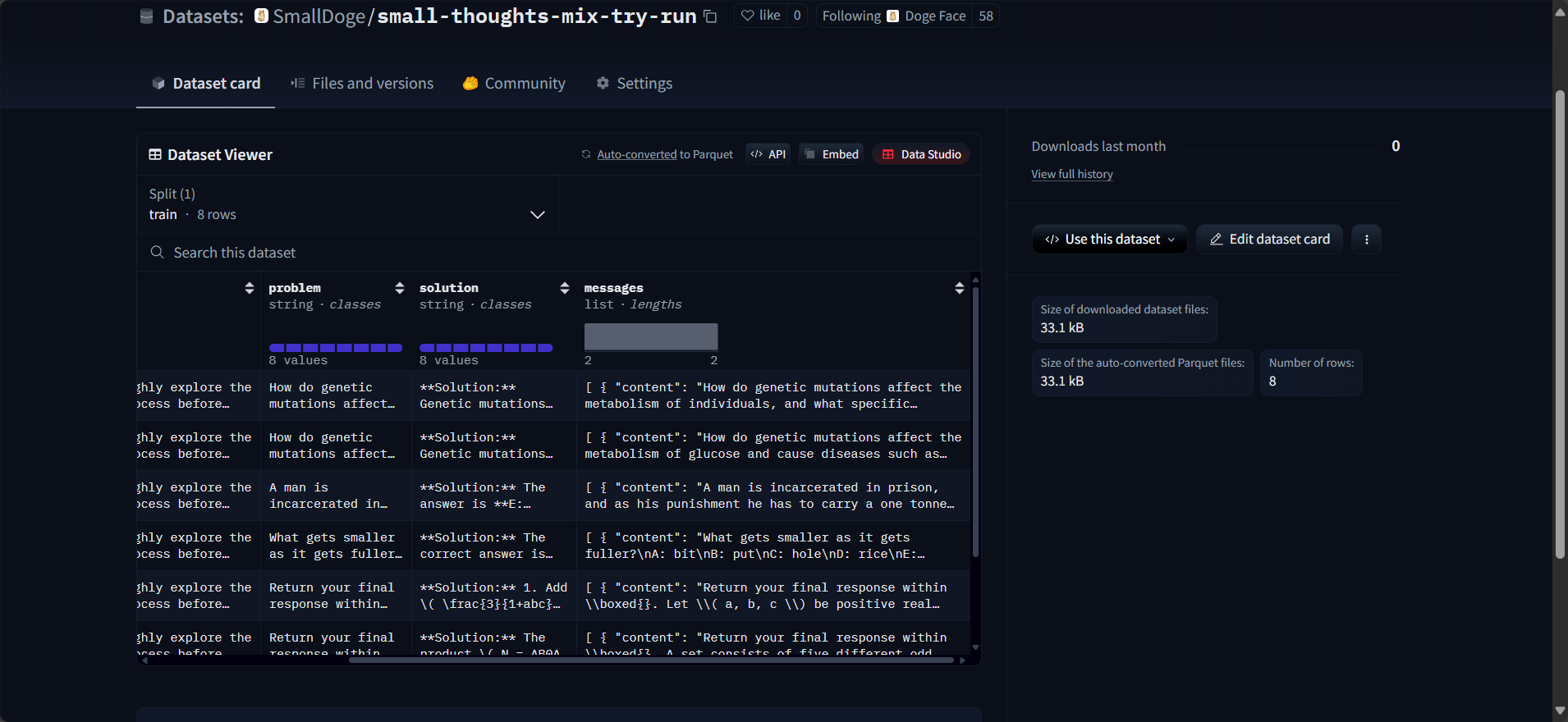Viewport: 1568px width, 722px height.
Task: Sort the cut-off first column arrows
Action: 250,288
